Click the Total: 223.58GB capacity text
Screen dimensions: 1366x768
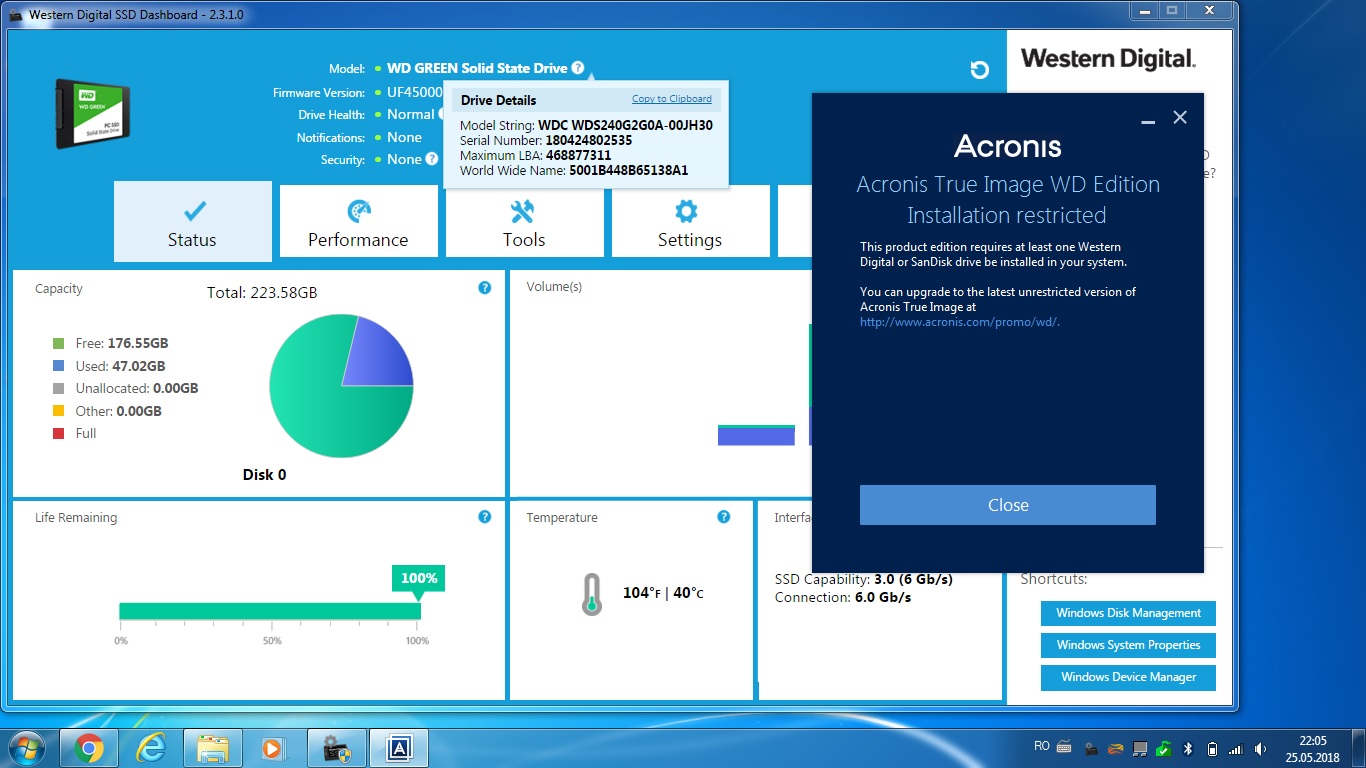click(x=262, y=293)
